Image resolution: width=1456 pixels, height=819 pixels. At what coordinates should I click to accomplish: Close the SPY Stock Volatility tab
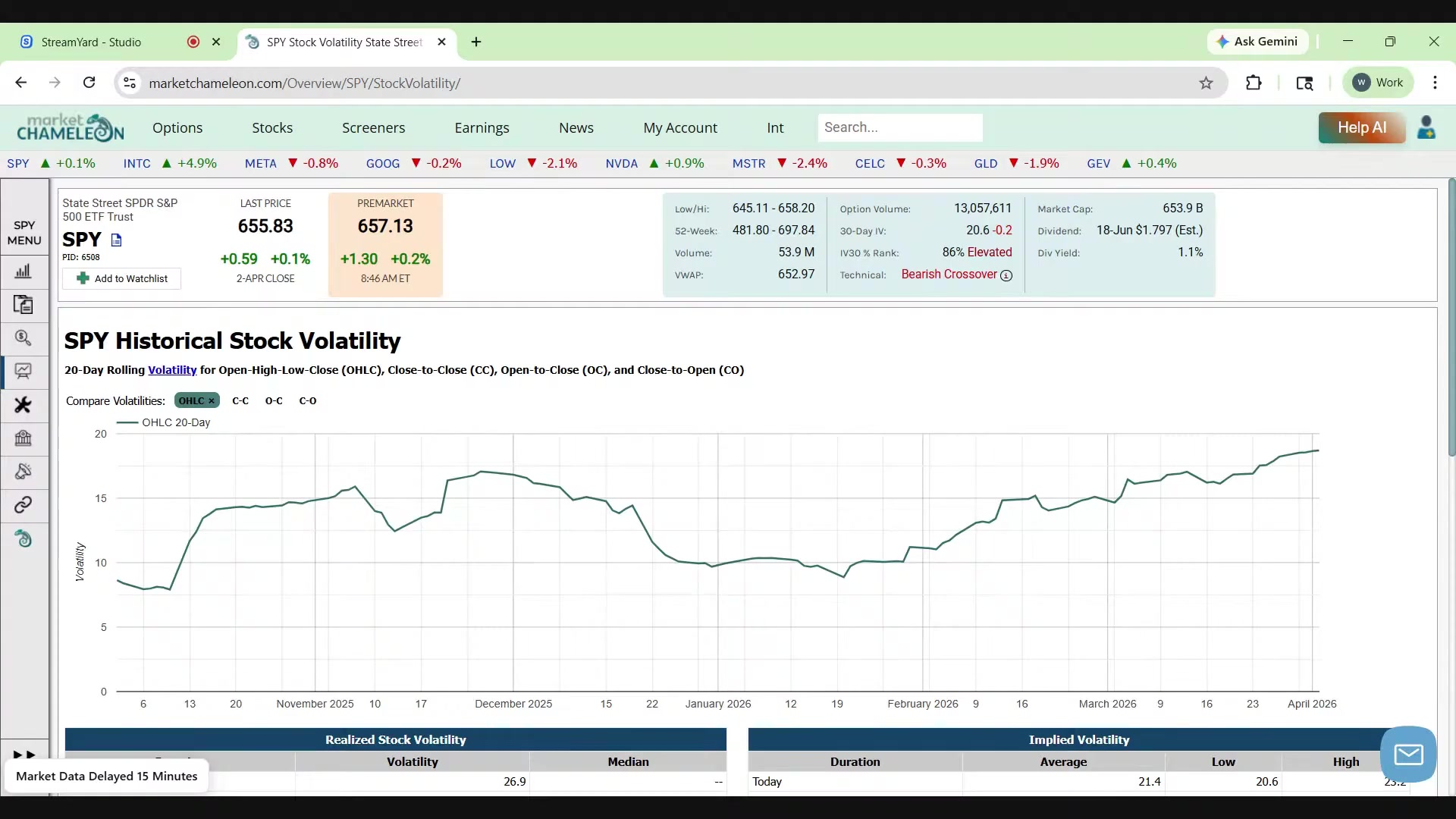(x=442, y=42)
